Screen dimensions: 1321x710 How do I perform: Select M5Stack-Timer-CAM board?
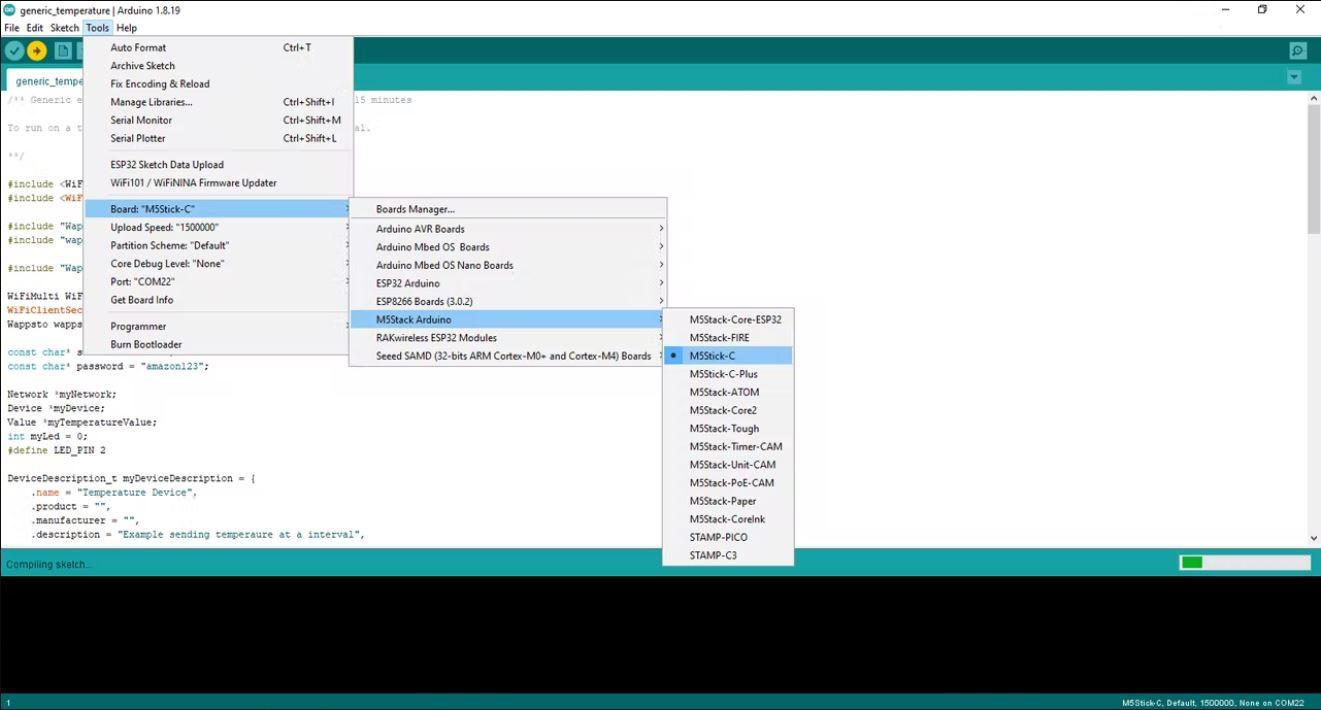click(x=728, y=447)
